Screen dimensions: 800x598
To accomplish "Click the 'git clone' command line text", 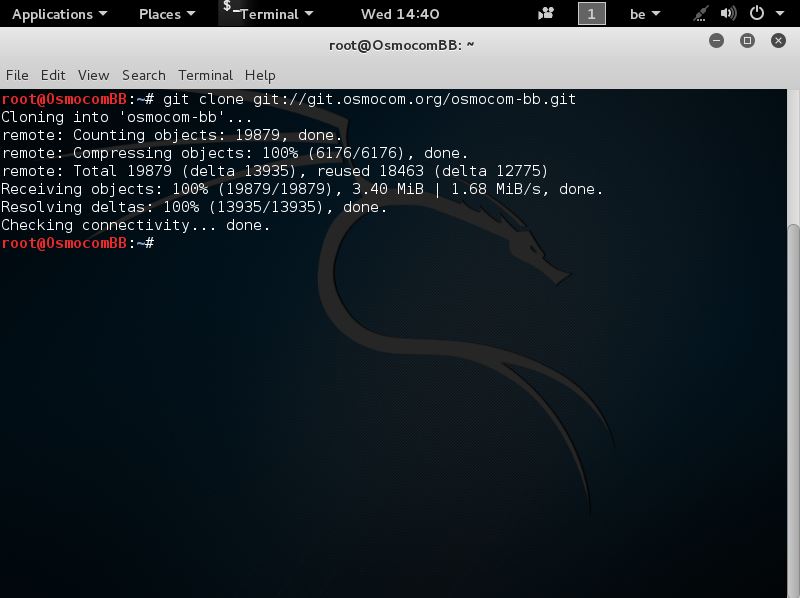I will coord(369,99).
